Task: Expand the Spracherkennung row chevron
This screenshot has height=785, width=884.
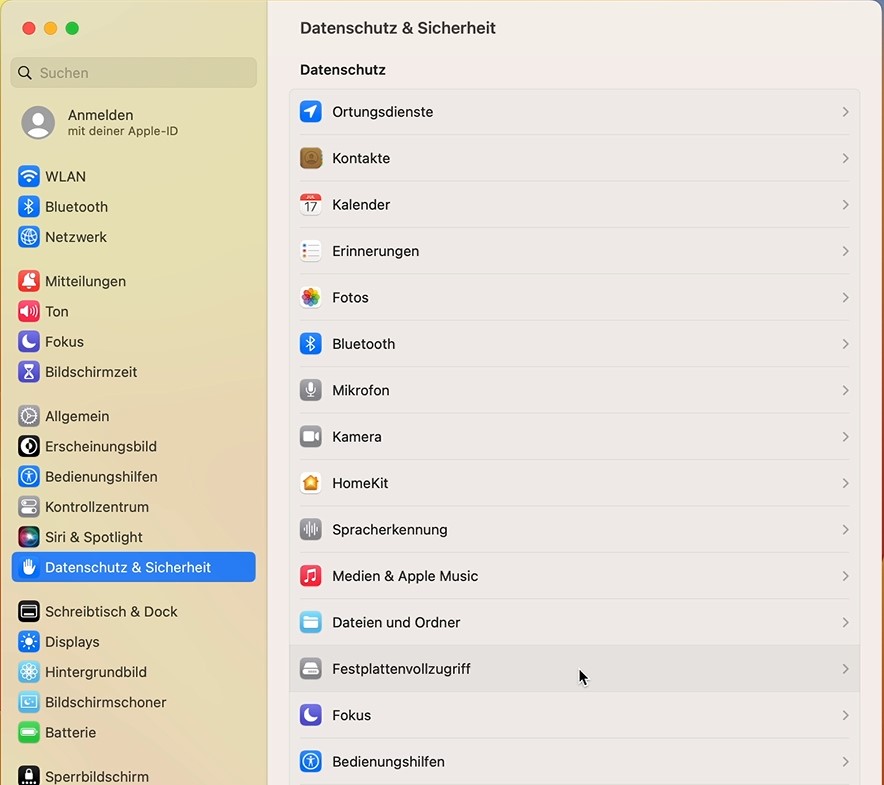Action: 845,530
